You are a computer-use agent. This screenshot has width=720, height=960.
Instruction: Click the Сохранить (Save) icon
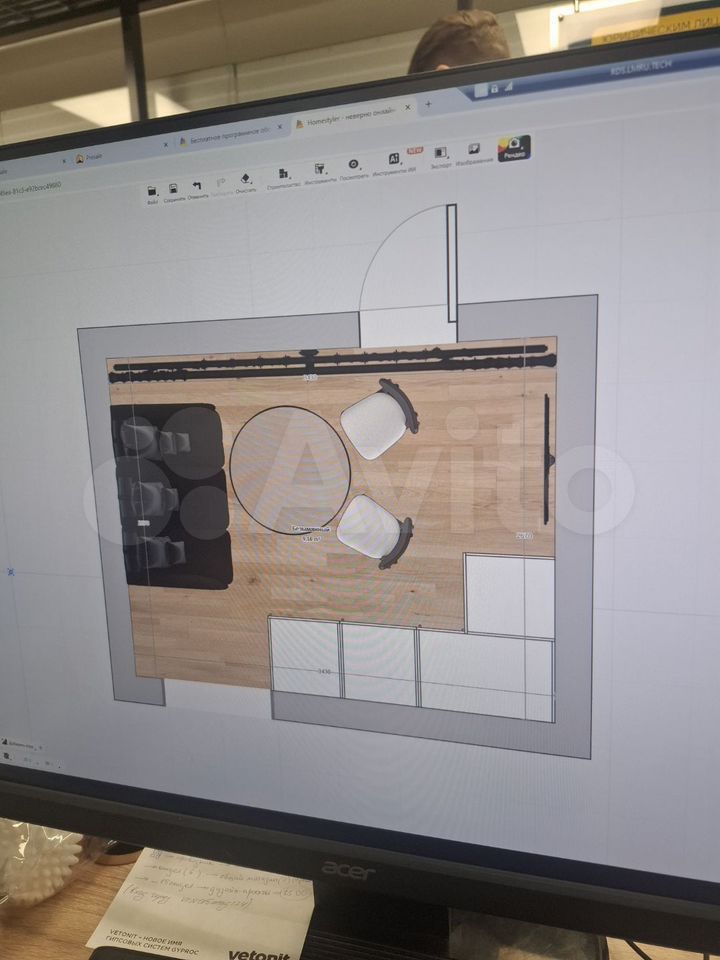tap(174, 188)
